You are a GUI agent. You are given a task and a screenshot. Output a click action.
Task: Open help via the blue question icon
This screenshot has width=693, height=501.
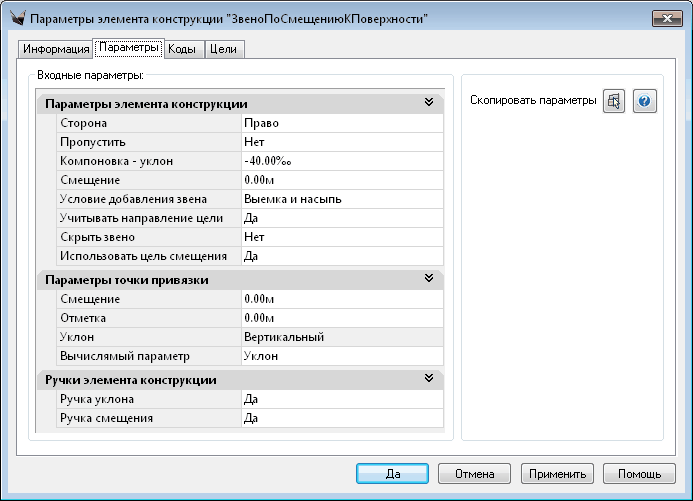tap(645, 101)
